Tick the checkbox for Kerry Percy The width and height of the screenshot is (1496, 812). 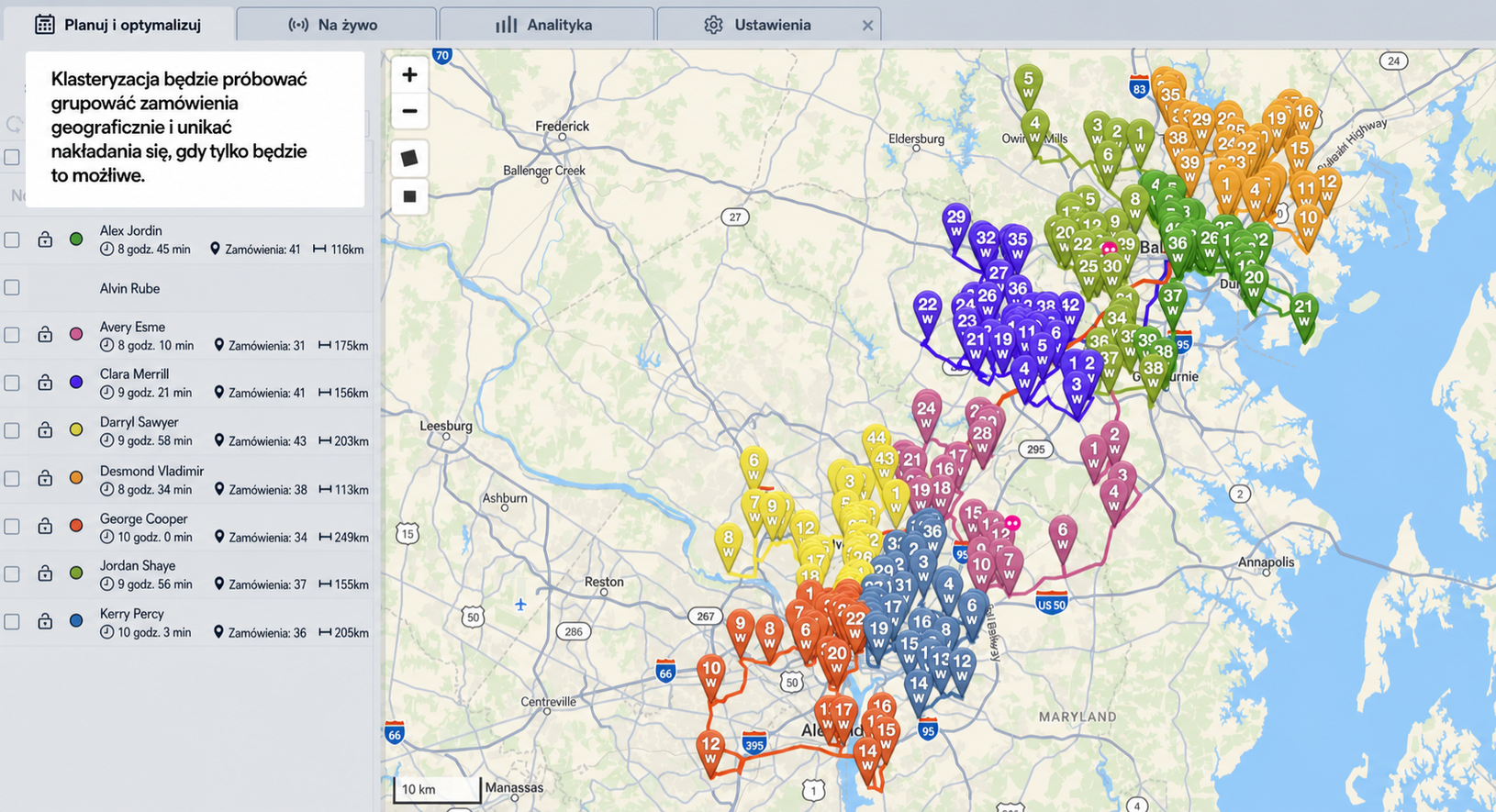tap(12, 621)
